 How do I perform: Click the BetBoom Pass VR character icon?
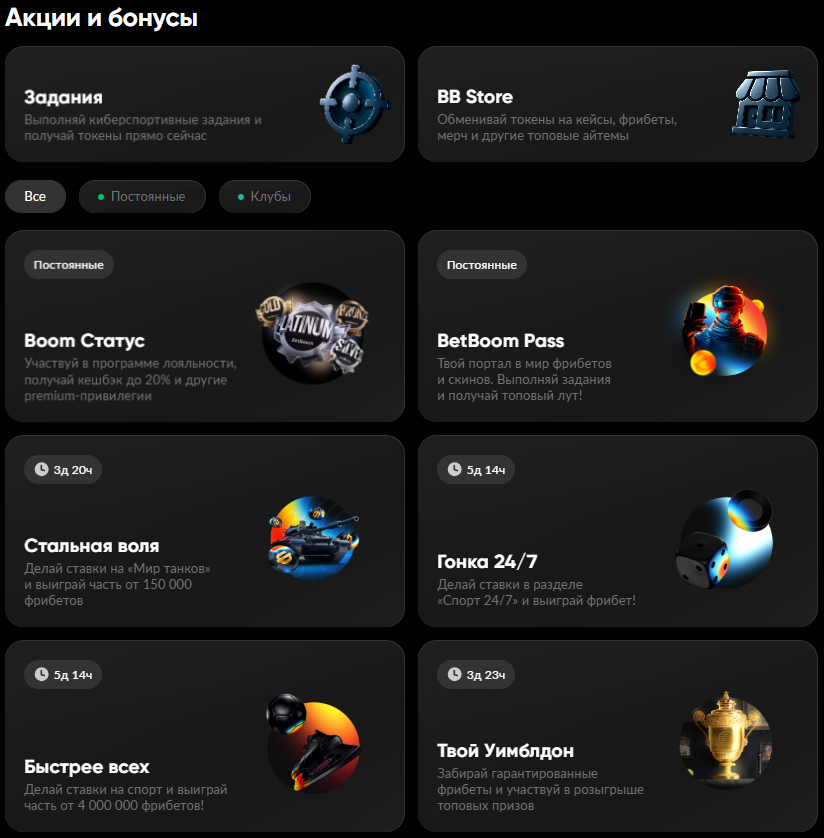click(724, 330)
